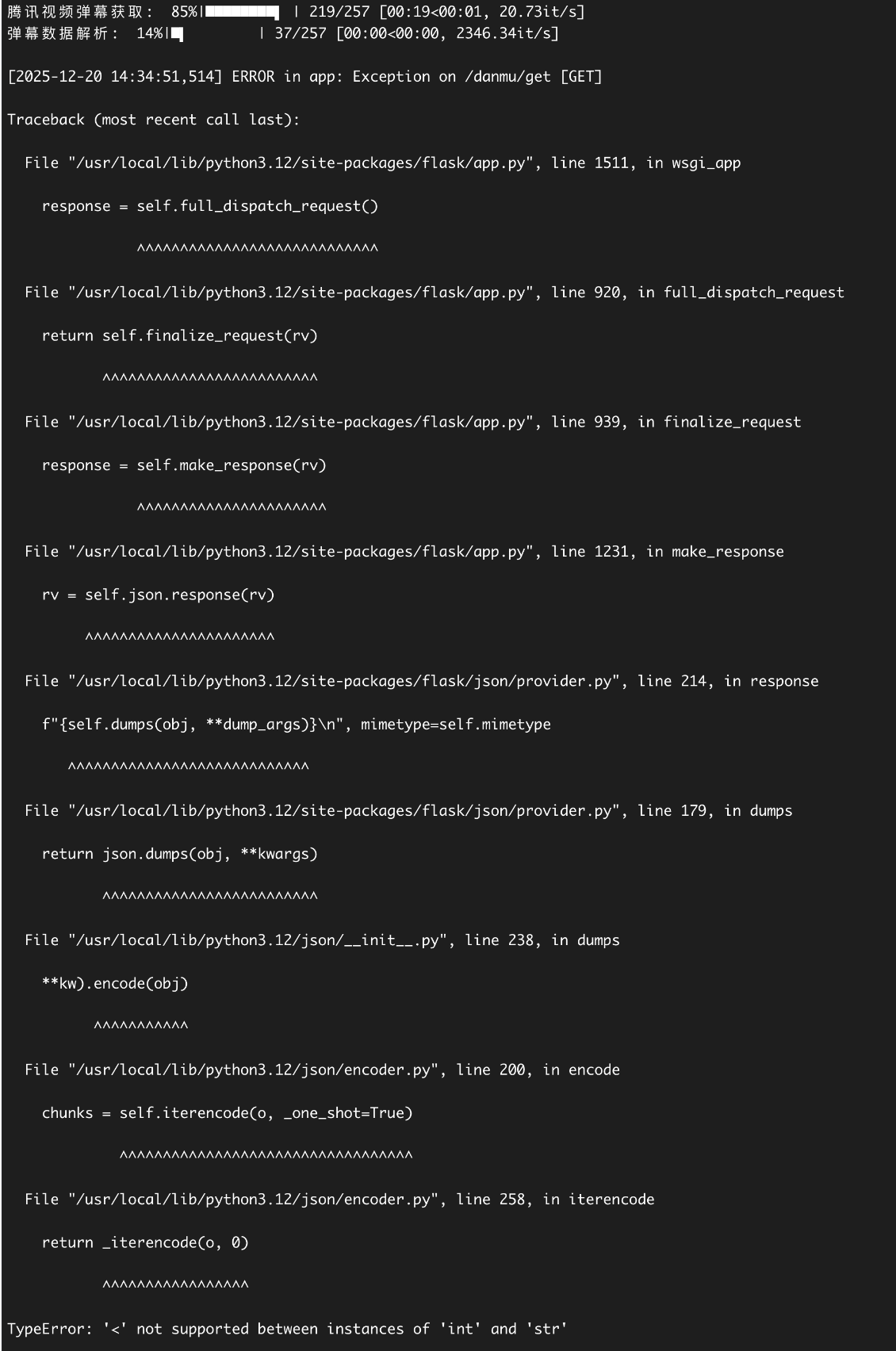Screen dimensions: 896x1351
Task: Click the return _iterencode(o, 0) line
Action: 145,1243
